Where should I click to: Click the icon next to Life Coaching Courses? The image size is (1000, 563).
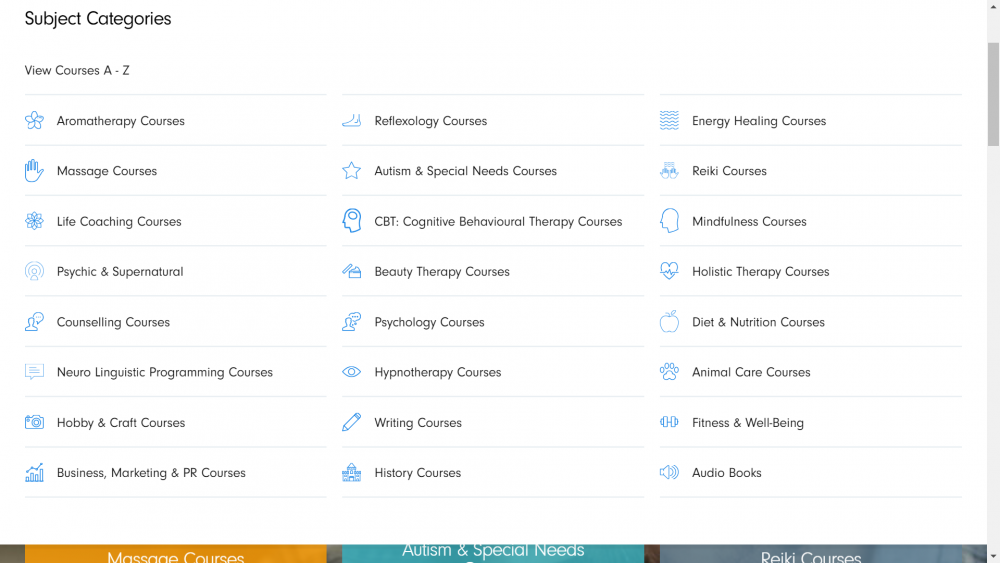pyautogui.click(x=34, y=221)
